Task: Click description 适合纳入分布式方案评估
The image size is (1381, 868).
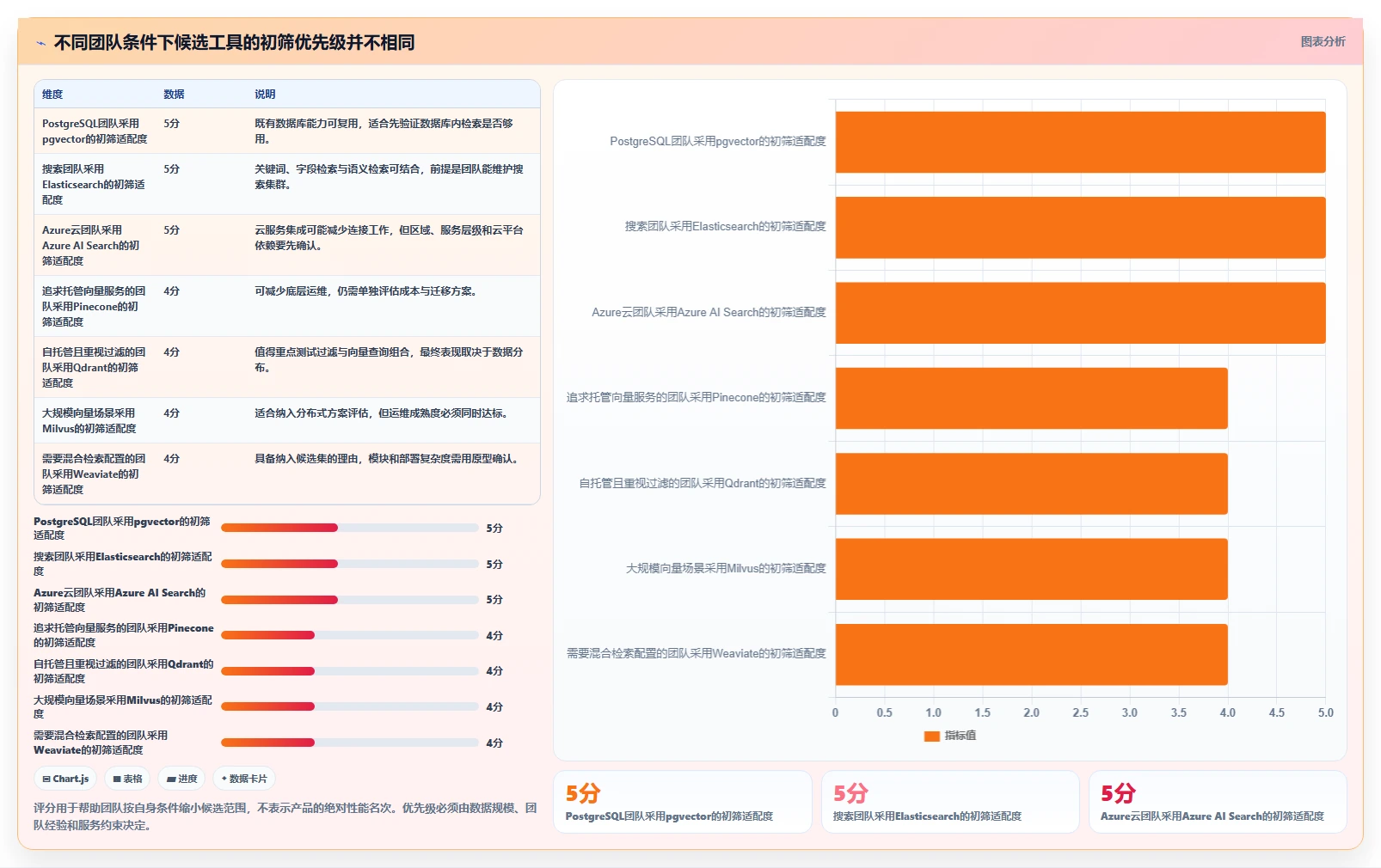Action: (x=384, y=413)
